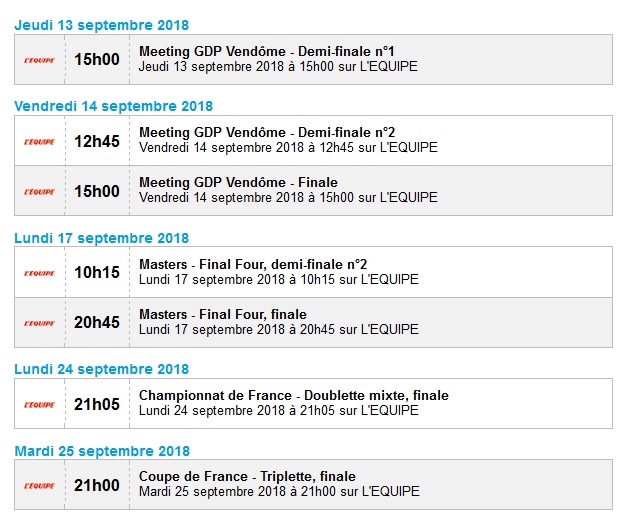Open Championnat de France - Doublette mixte, finale
This screenshot has width=622, height=524.
(x=294, y=396)
